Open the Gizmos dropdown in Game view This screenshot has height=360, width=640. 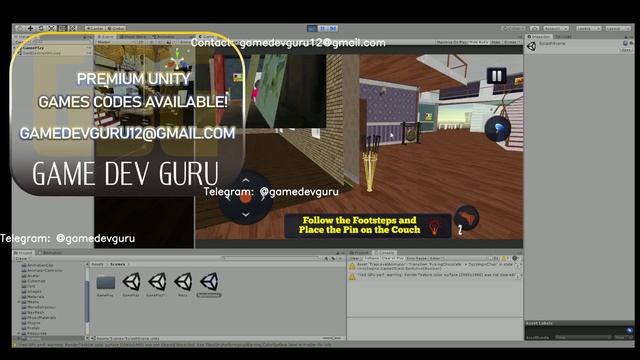(x=511, y=42)
